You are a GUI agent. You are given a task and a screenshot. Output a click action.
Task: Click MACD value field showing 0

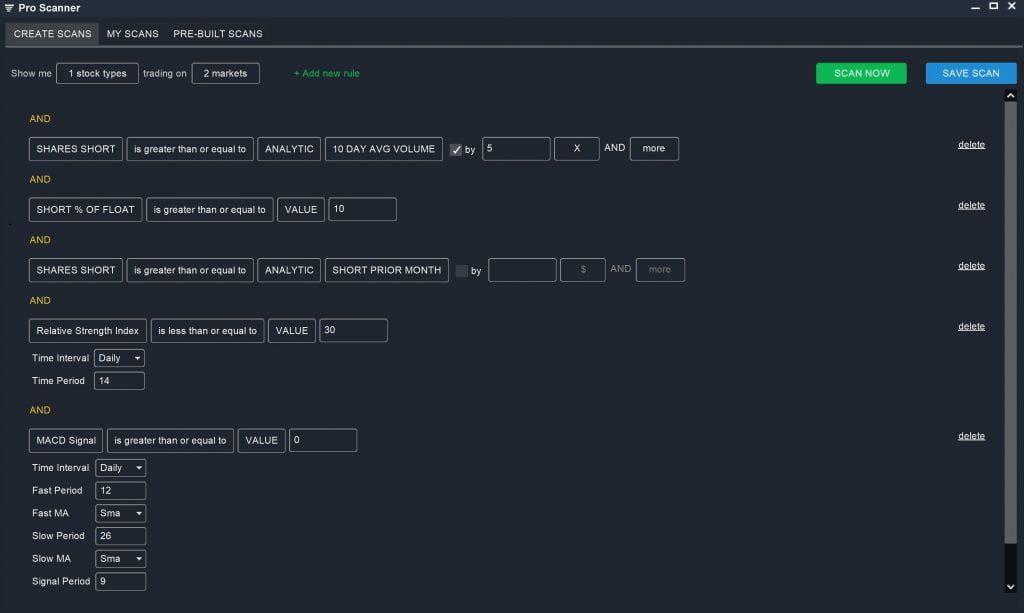pos(323,440)
